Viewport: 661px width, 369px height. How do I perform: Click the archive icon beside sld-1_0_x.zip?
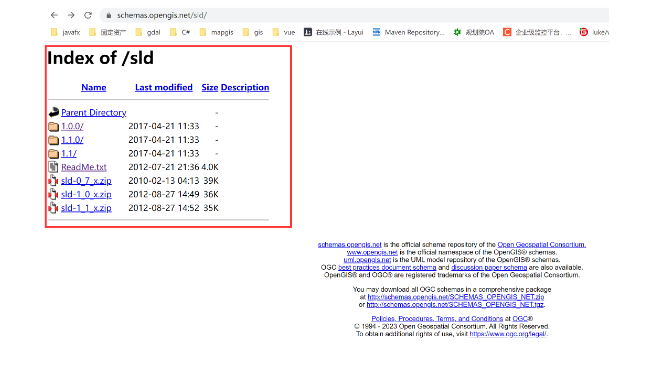click(x=53, y=194)
